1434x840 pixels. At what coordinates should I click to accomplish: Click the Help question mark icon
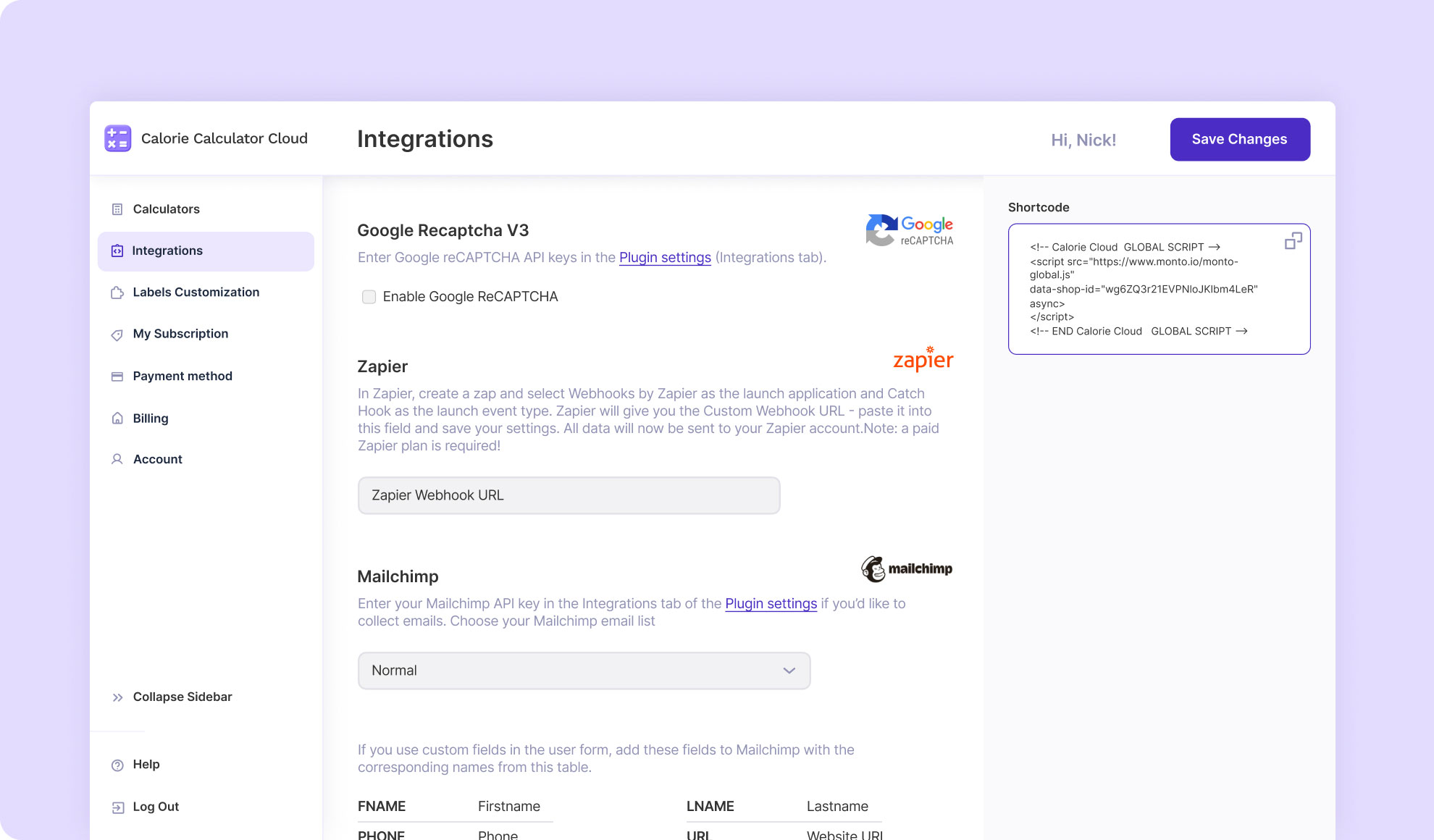[x=117, y=765]
